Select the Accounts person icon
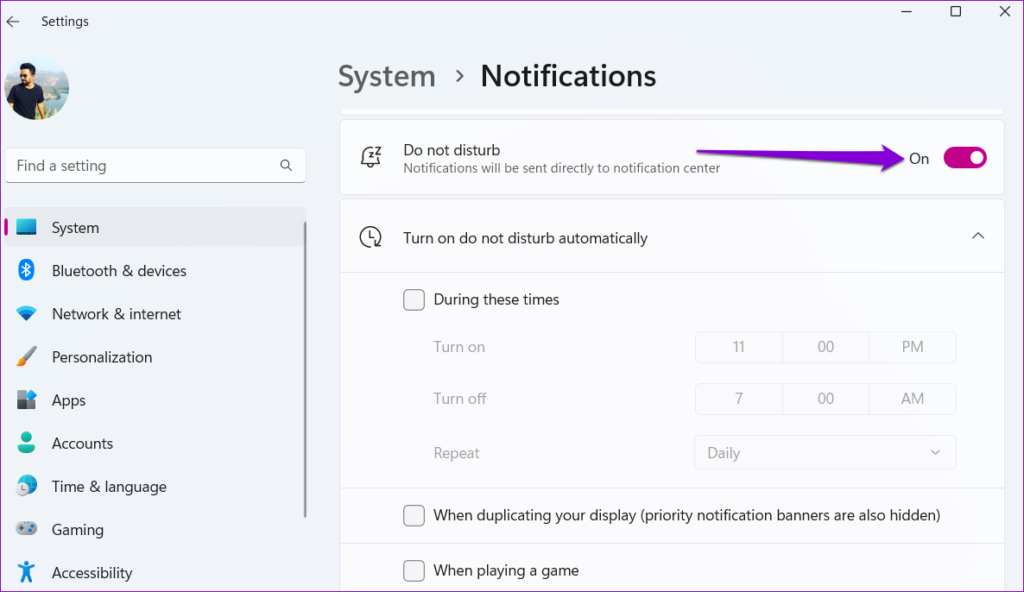The height and width of the screenshot is (592, 1024). pos(25,443)
